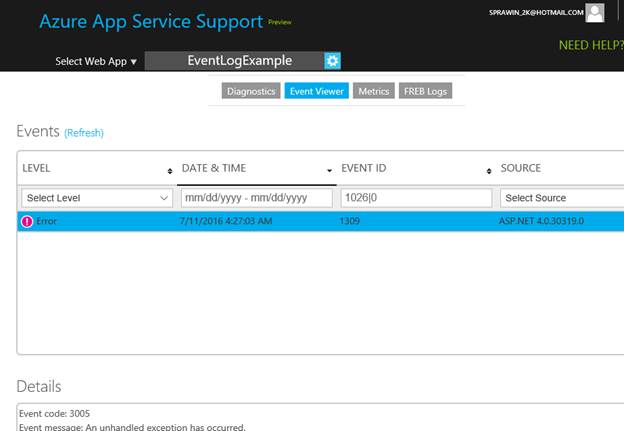
Task: Click the DATE & TIME column header
Action: [x=214, y=168]
